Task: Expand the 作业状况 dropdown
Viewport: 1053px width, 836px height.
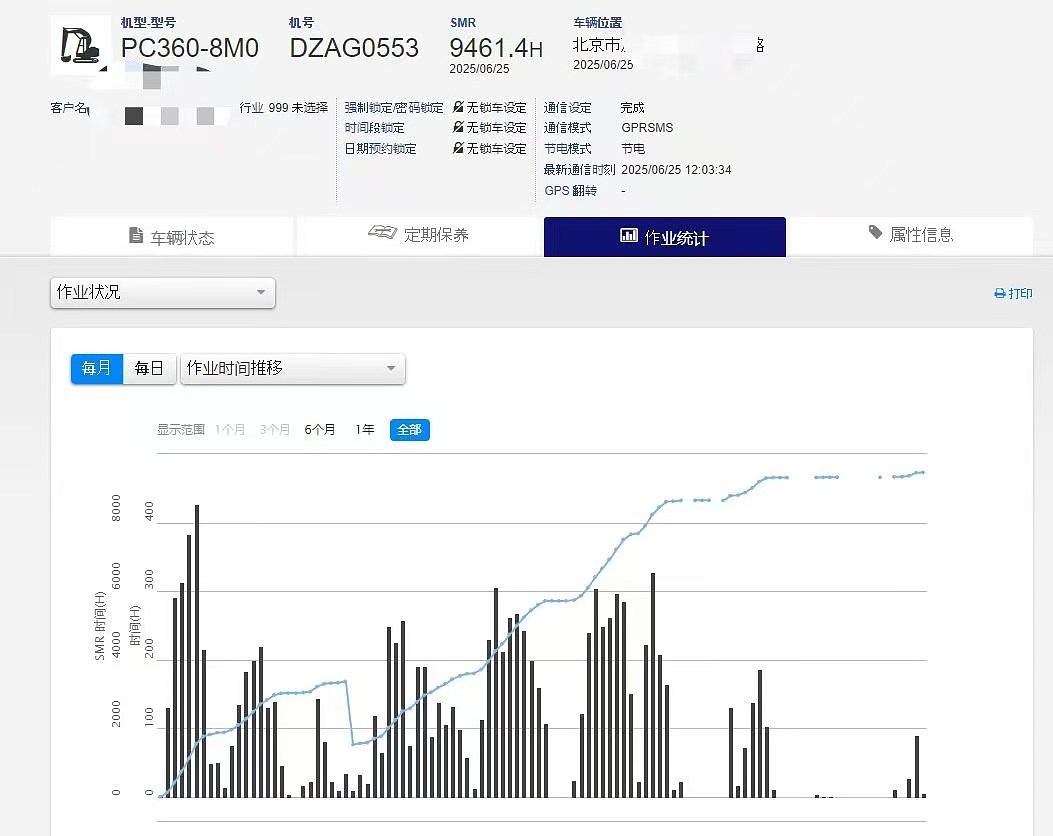Action: point(163,293)
